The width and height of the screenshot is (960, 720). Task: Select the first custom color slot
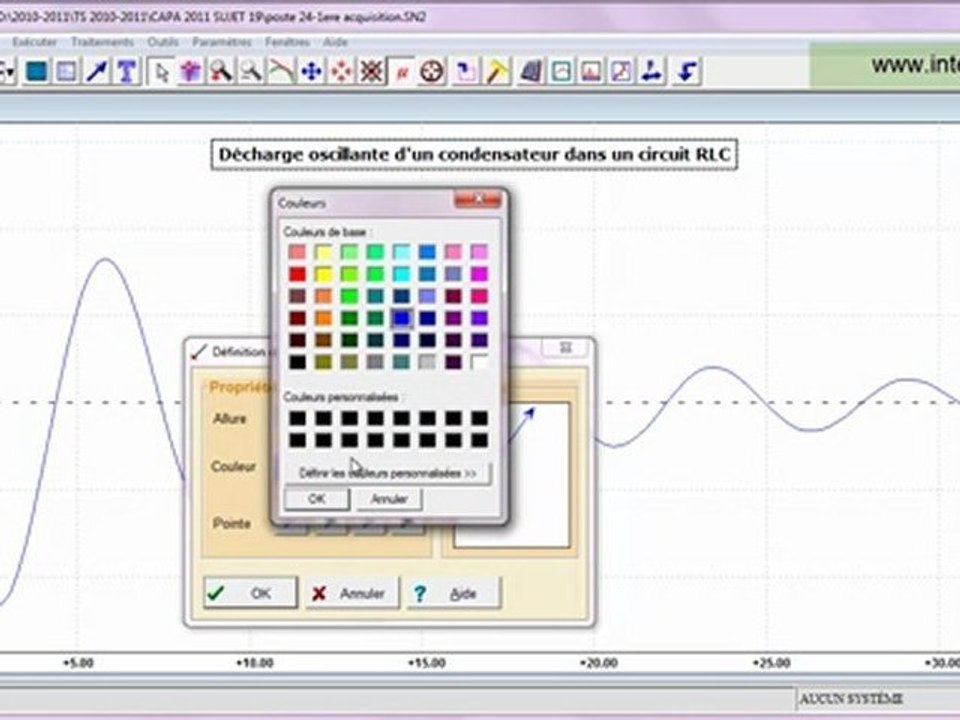click(297, 418)
